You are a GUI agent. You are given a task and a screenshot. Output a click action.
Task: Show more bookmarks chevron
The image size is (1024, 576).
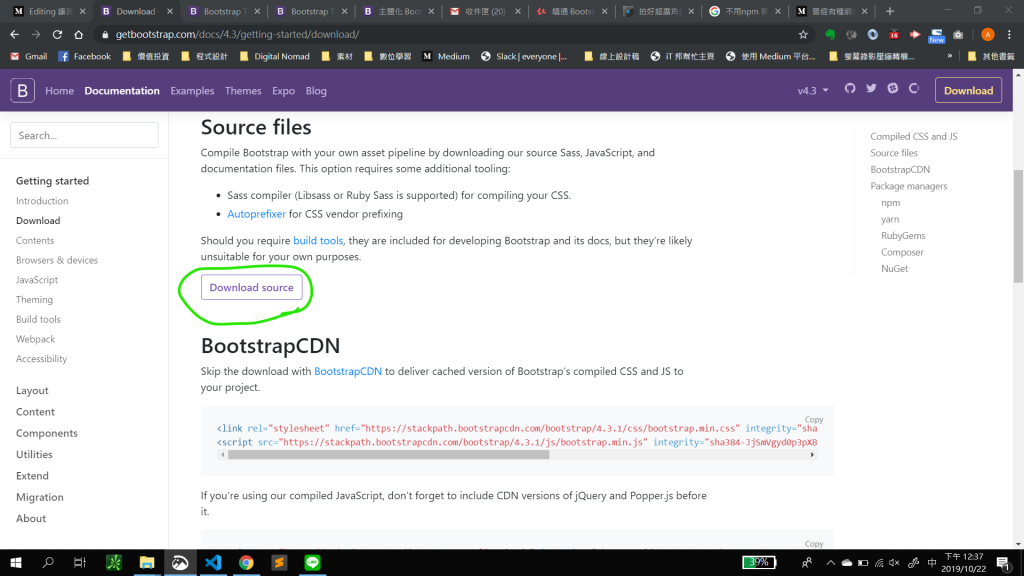(x=950, y=56)
